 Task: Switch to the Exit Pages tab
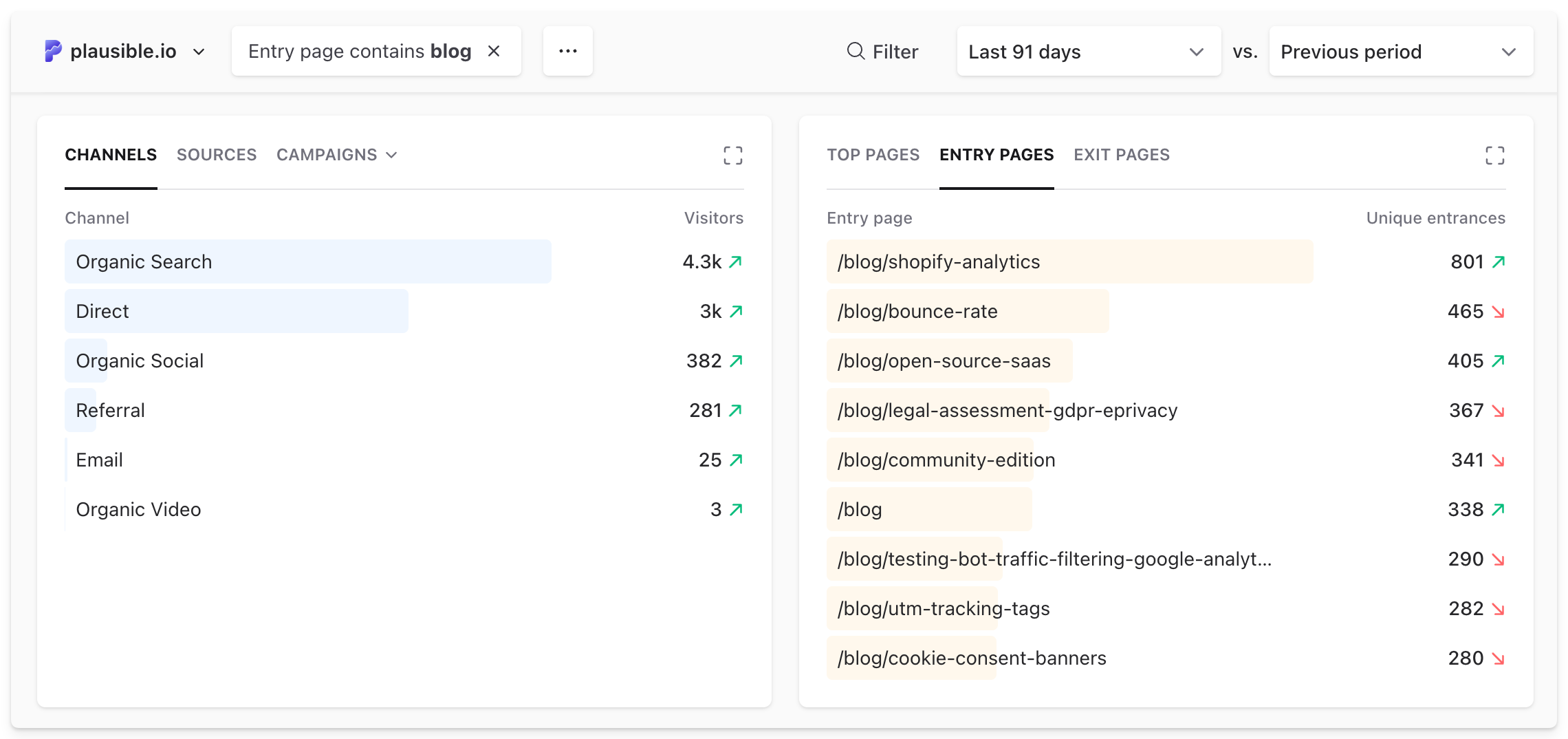[1121, 155]
